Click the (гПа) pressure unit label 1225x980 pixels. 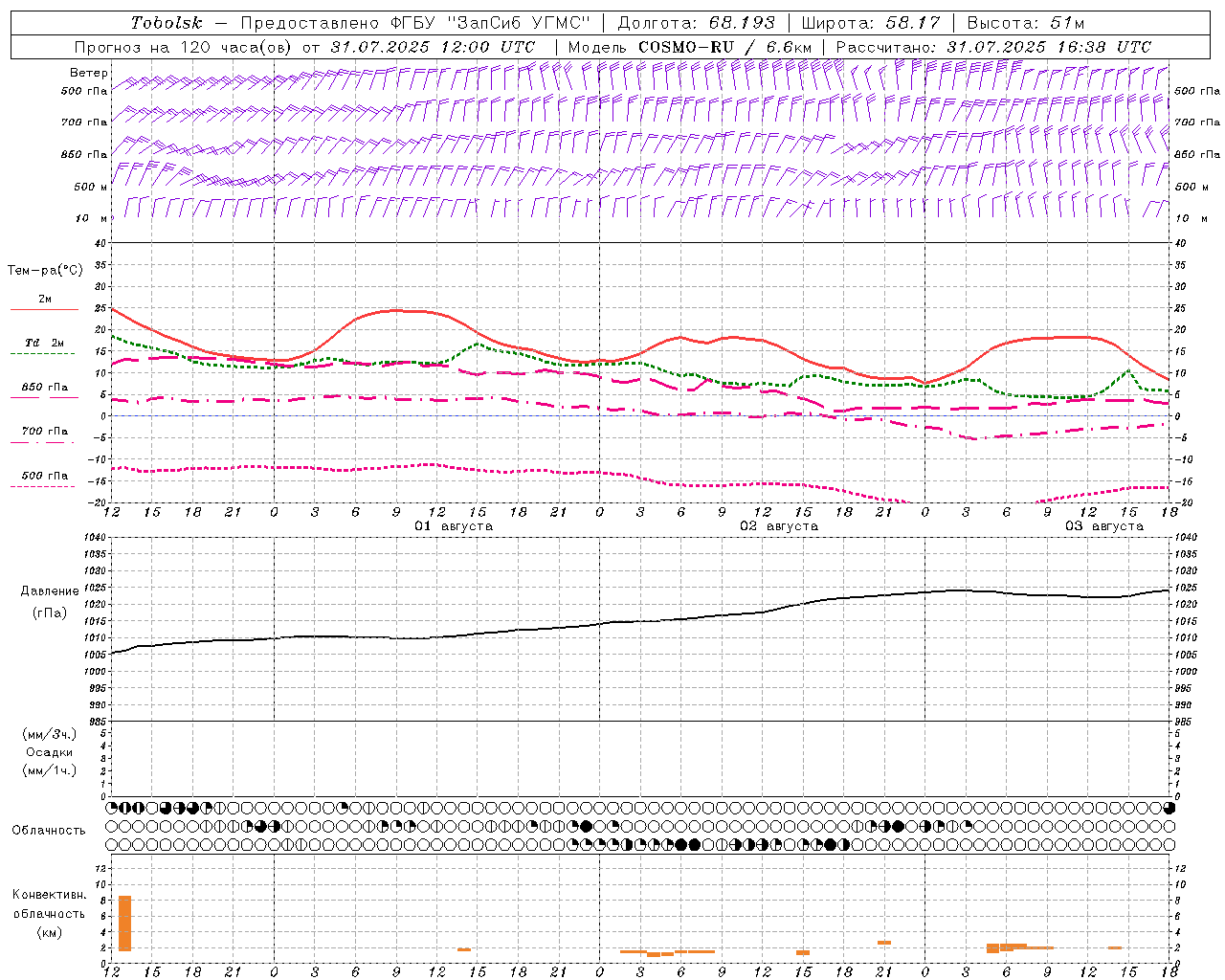click(50, 613)
